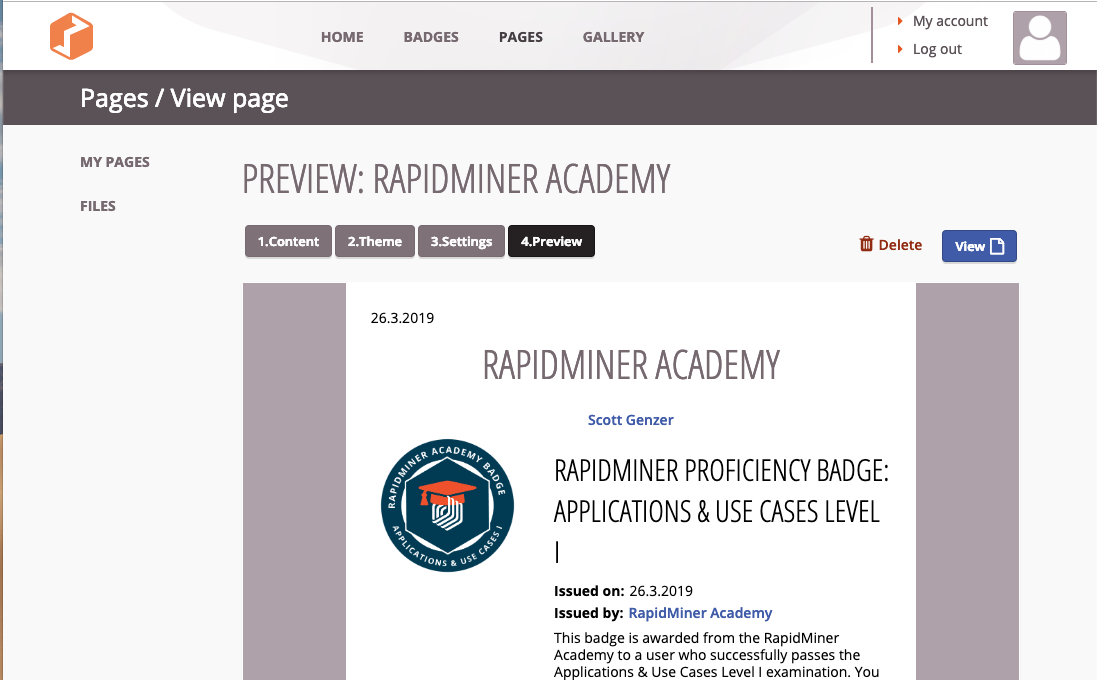Open My account link
The height and width of the screenshot is (680, 1097).
coord(950,21)
